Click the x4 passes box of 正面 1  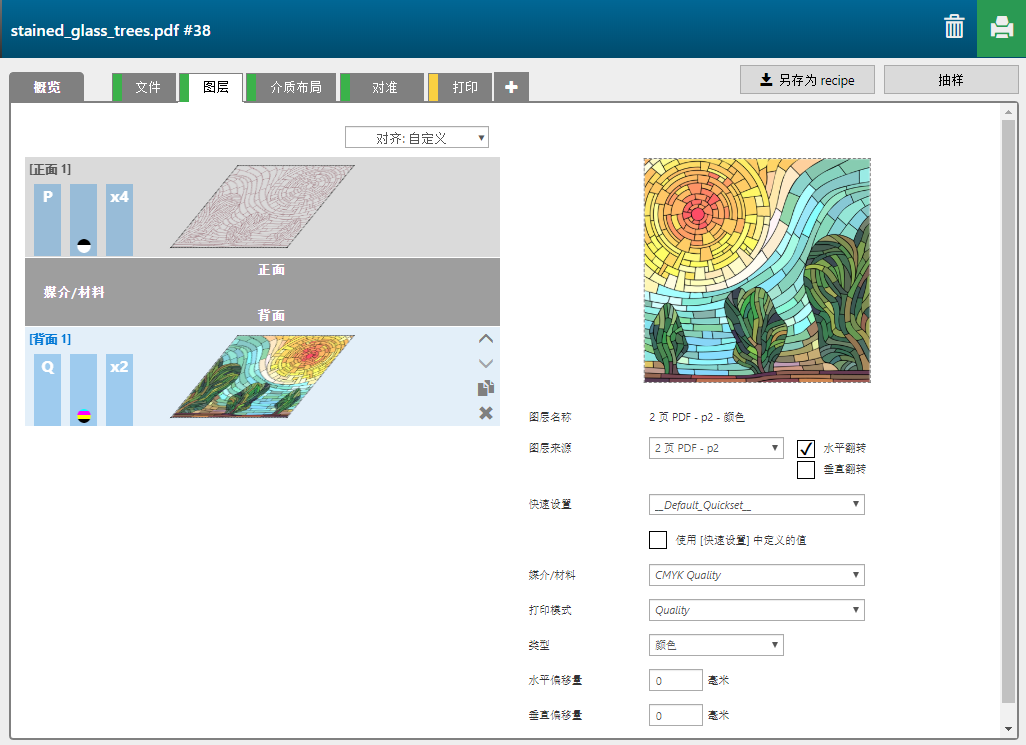119,220
